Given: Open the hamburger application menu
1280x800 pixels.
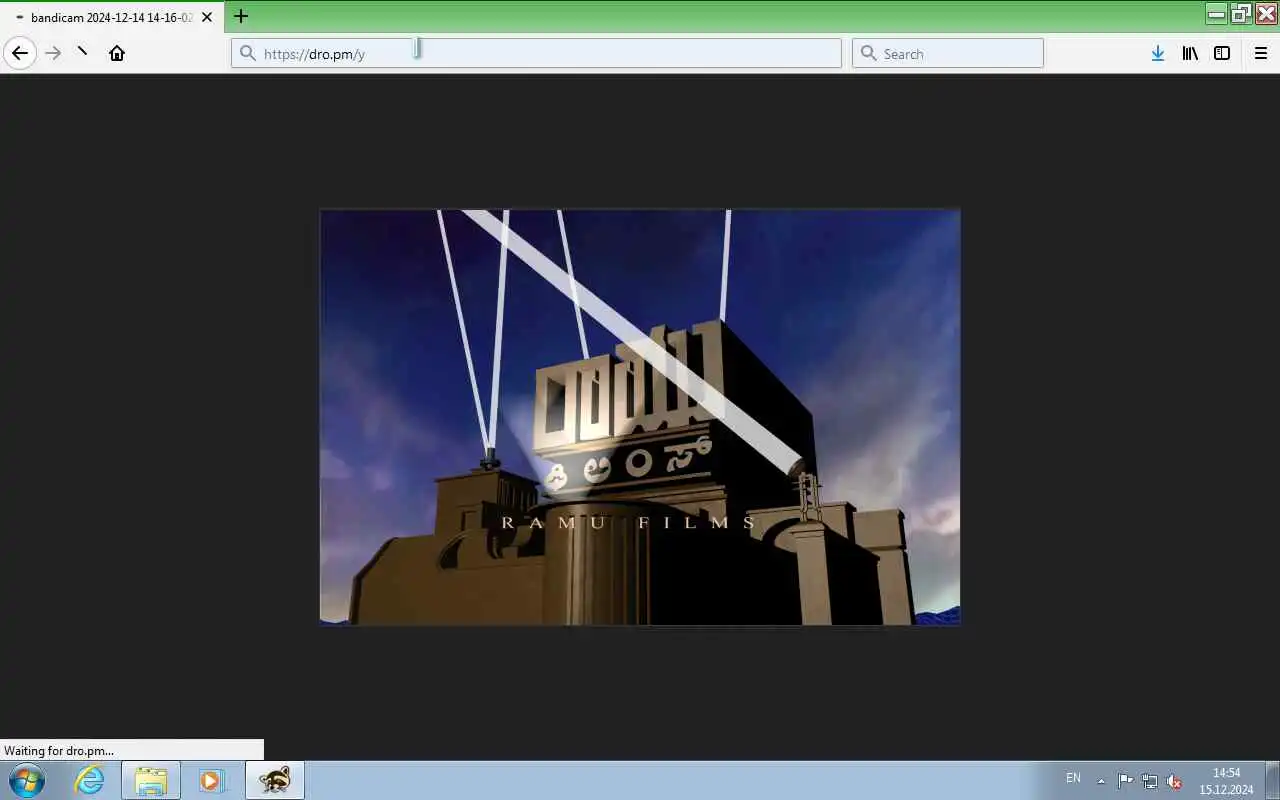Looking at the screenshot, I should click(x=1261, y=53).
